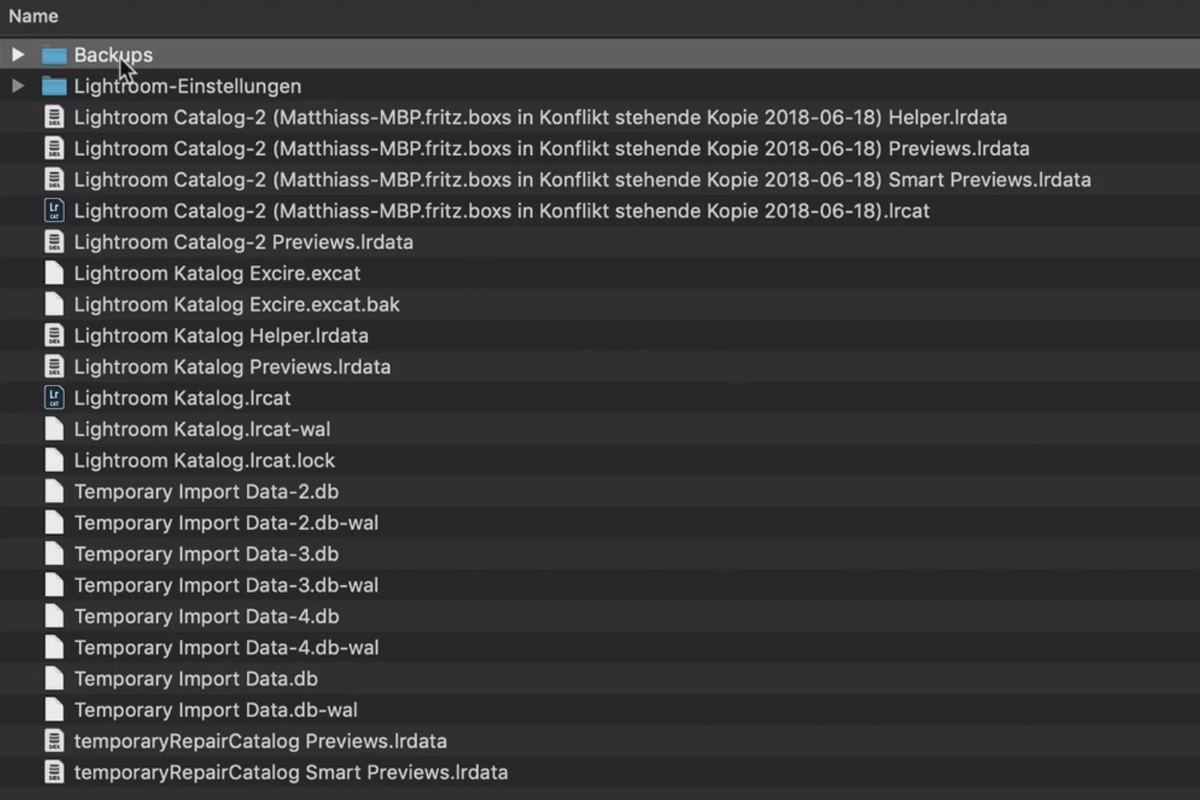Screen dimensions: 1200x800
Task: Click icon of conflict copy Helper.lrdata
Action: 54,117
